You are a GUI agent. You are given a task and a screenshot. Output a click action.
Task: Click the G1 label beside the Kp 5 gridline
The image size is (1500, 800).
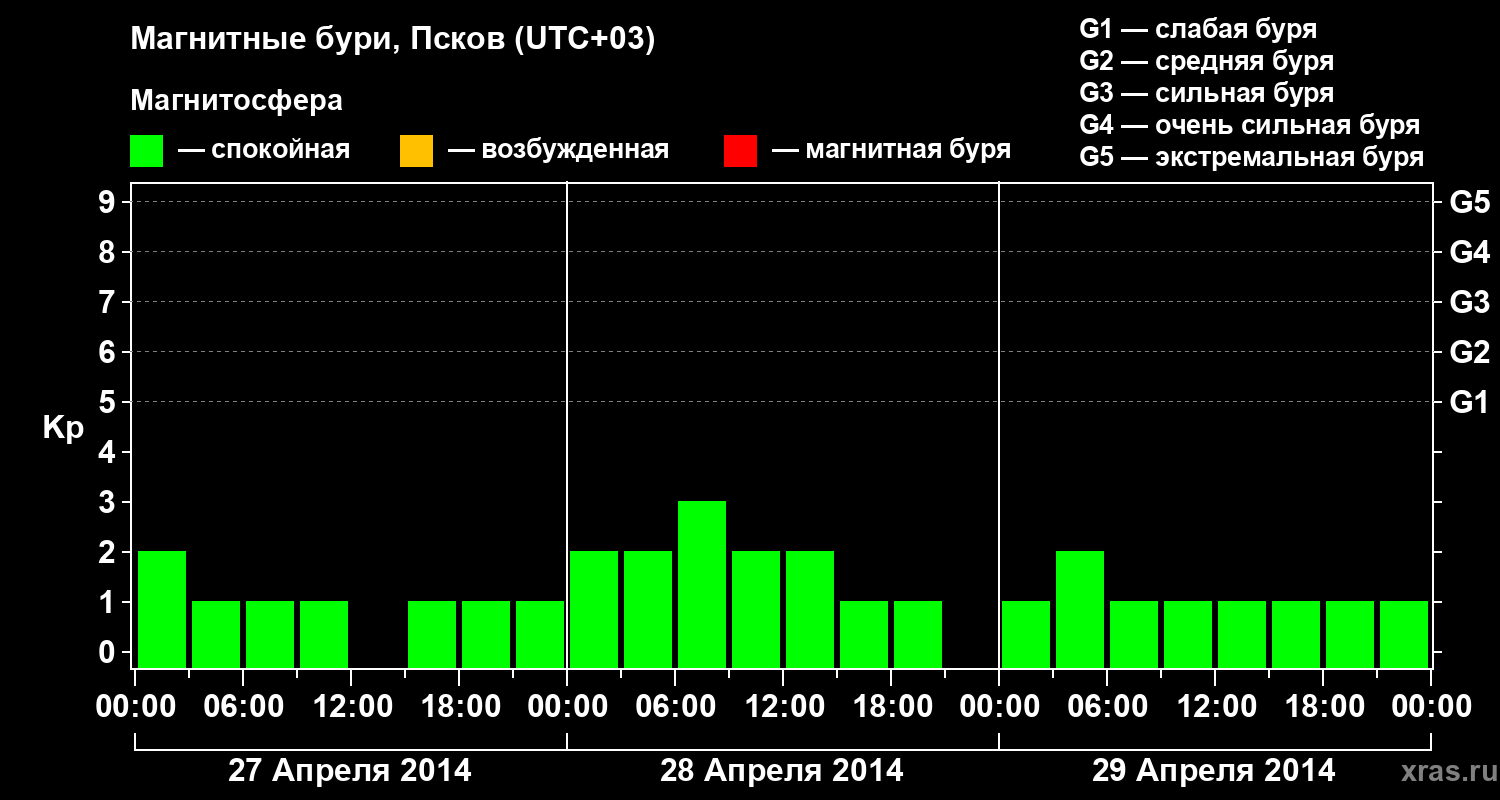click(1470, 402)
